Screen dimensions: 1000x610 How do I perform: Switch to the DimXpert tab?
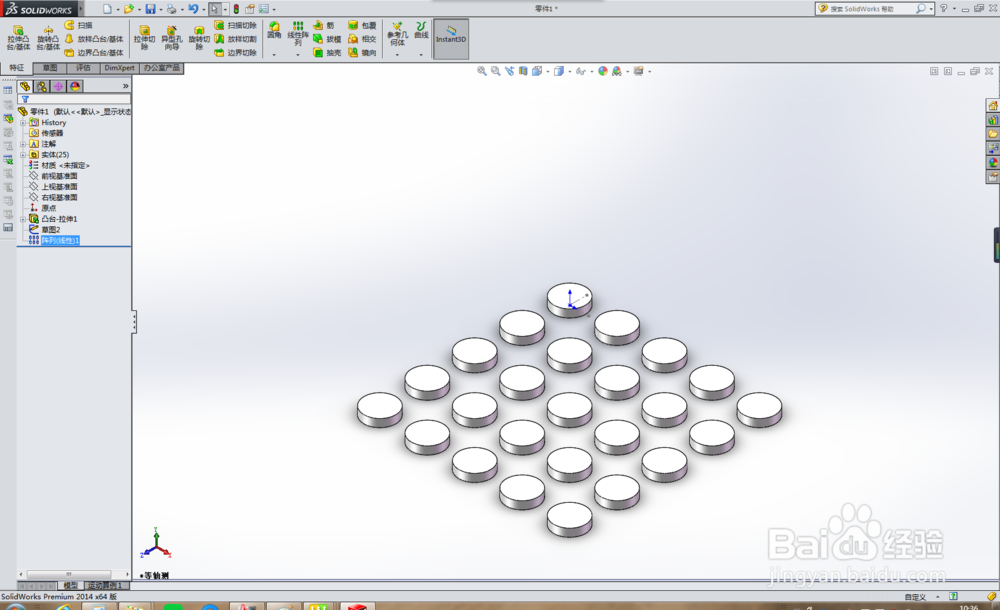119,68
